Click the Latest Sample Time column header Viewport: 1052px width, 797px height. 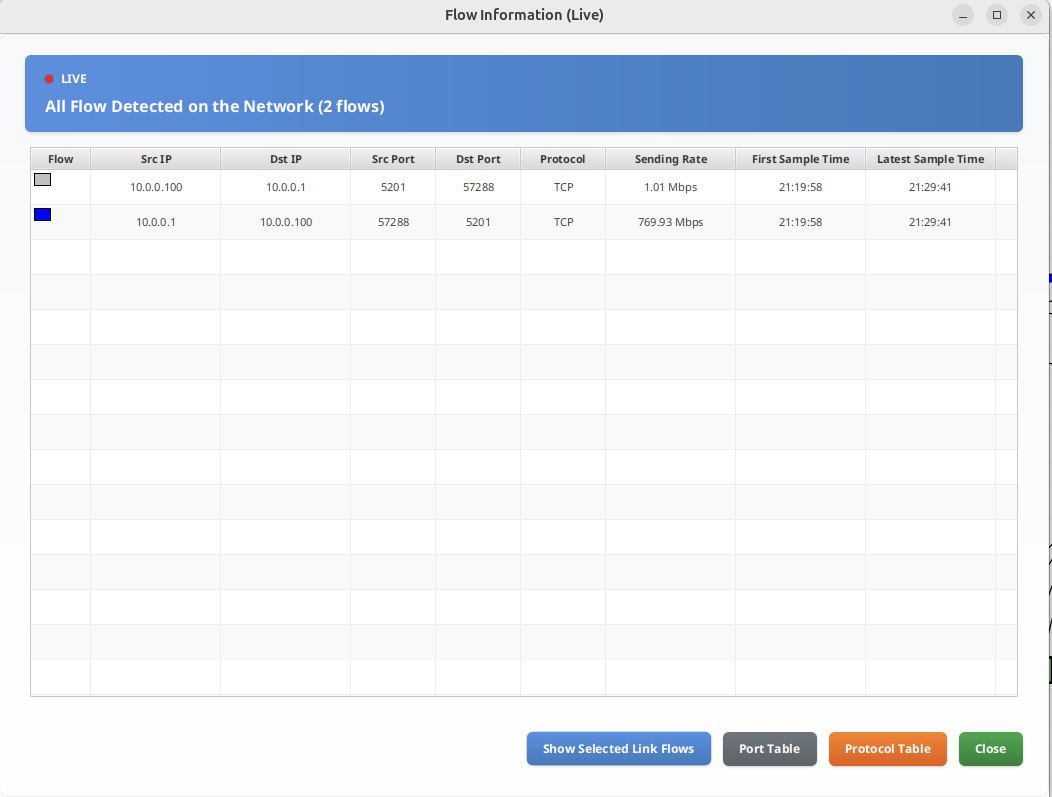(x=931, y=159)
